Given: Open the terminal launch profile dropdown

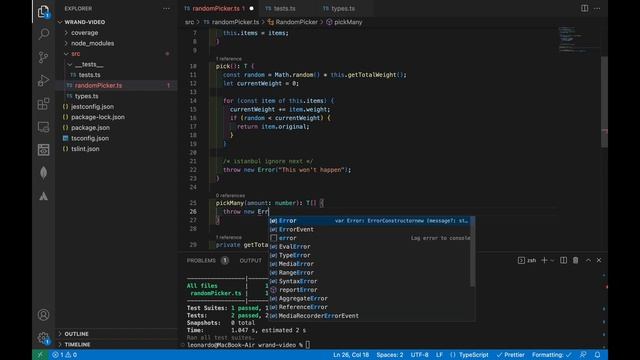Looking at the screenshot, I should [x=552, y=260].
